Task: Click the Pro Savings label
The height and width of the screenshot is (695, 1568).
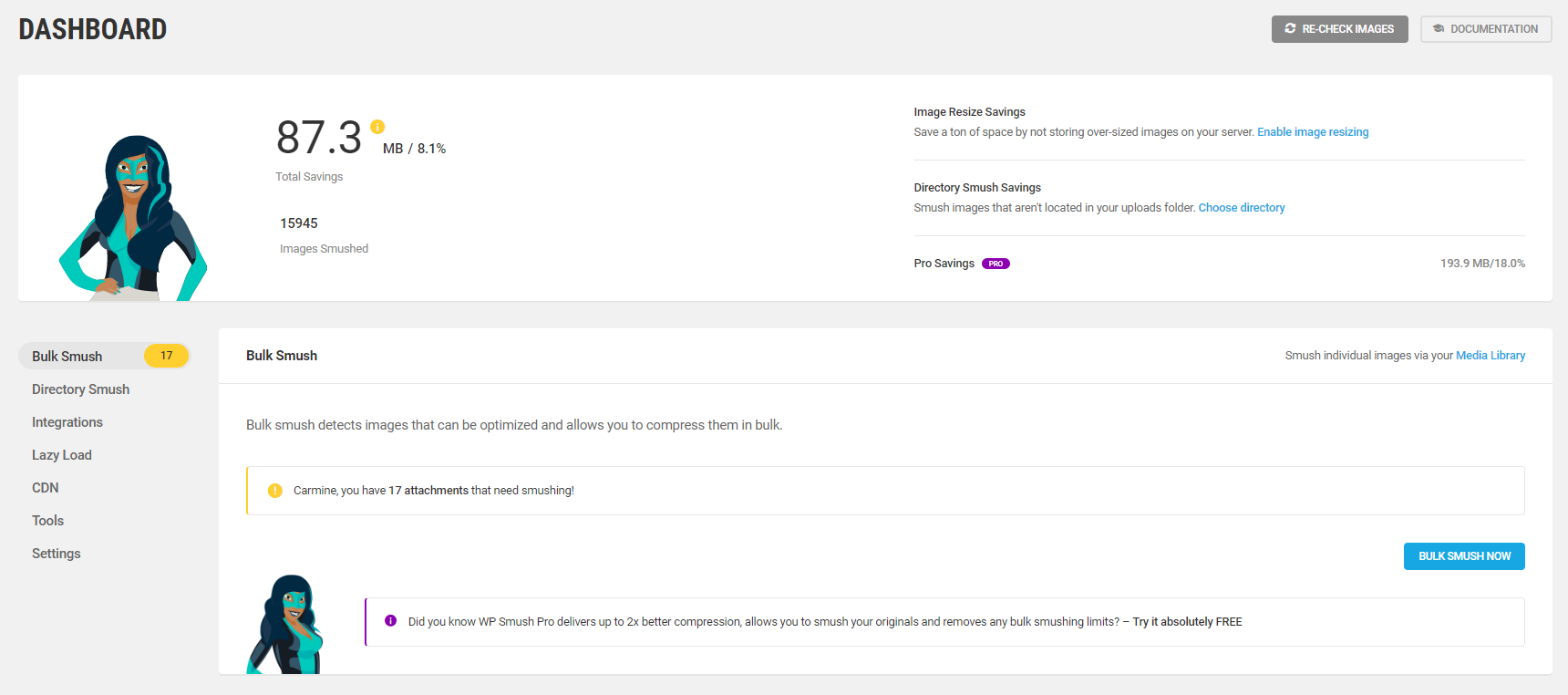Action: pyautogui.click(x=944, y=264)
